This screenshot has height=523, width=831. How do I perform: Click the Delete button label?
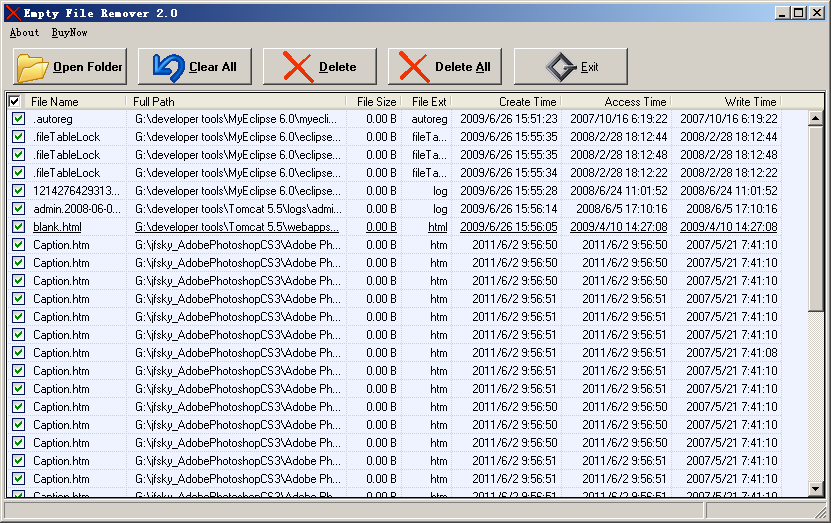(x=338, y=67)
